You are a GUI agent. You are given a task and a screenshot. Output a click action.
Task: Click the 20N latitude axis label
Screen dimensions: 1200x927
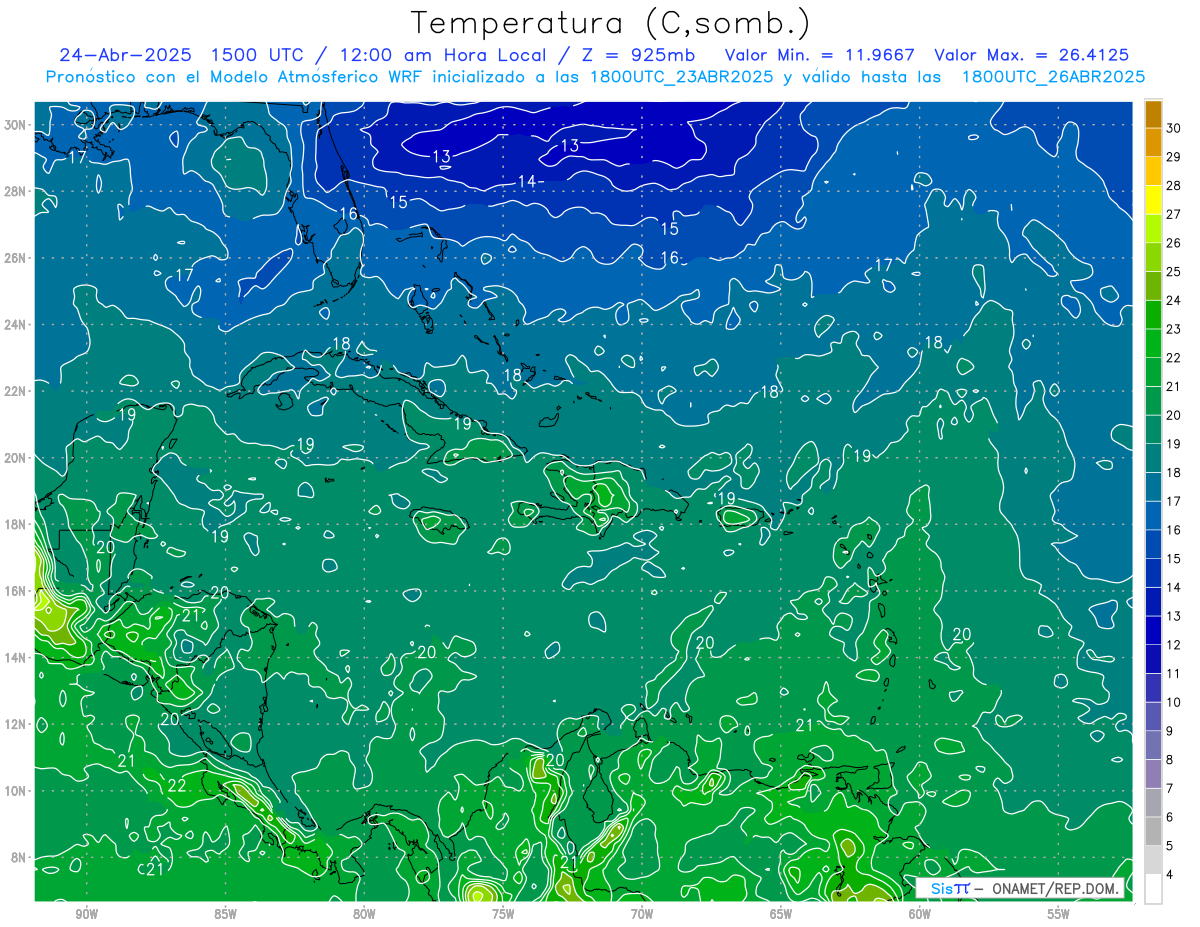tap(16, 457)
